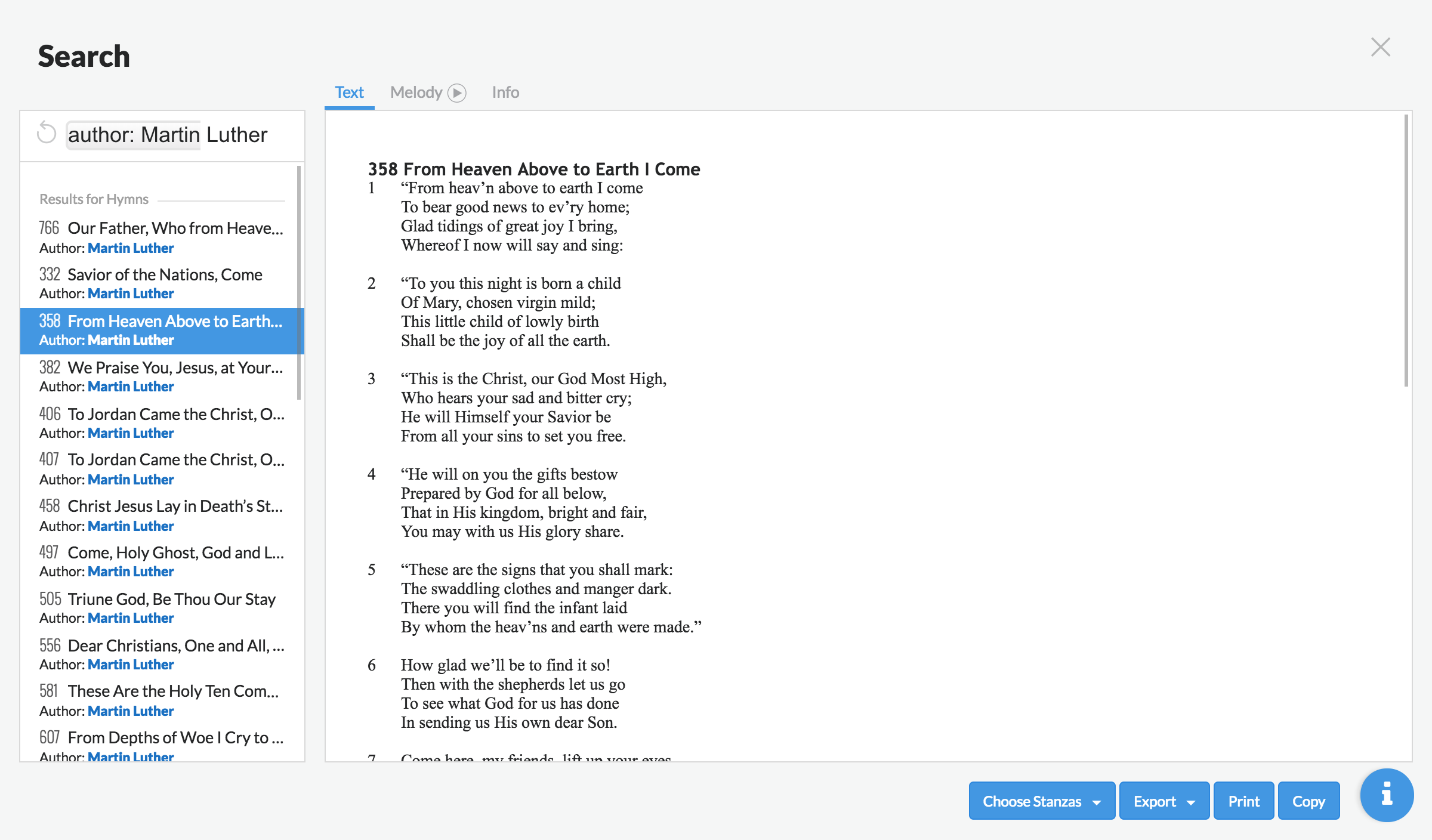Click stanza 6 line How glad we'll be
1432x840 pixels.
(505, 665)
